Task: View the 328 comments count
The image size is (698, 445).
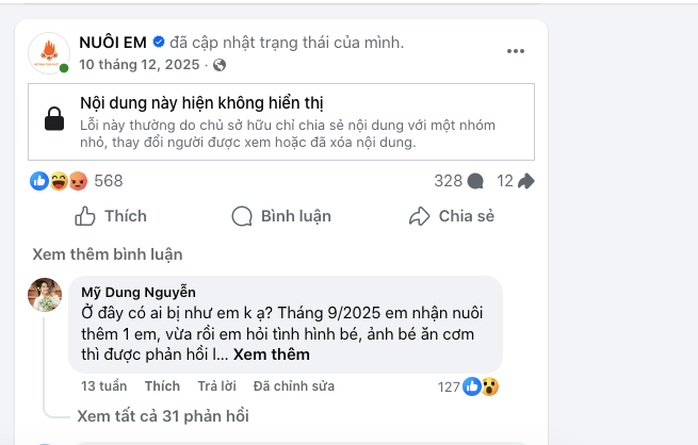Action: 458,181
